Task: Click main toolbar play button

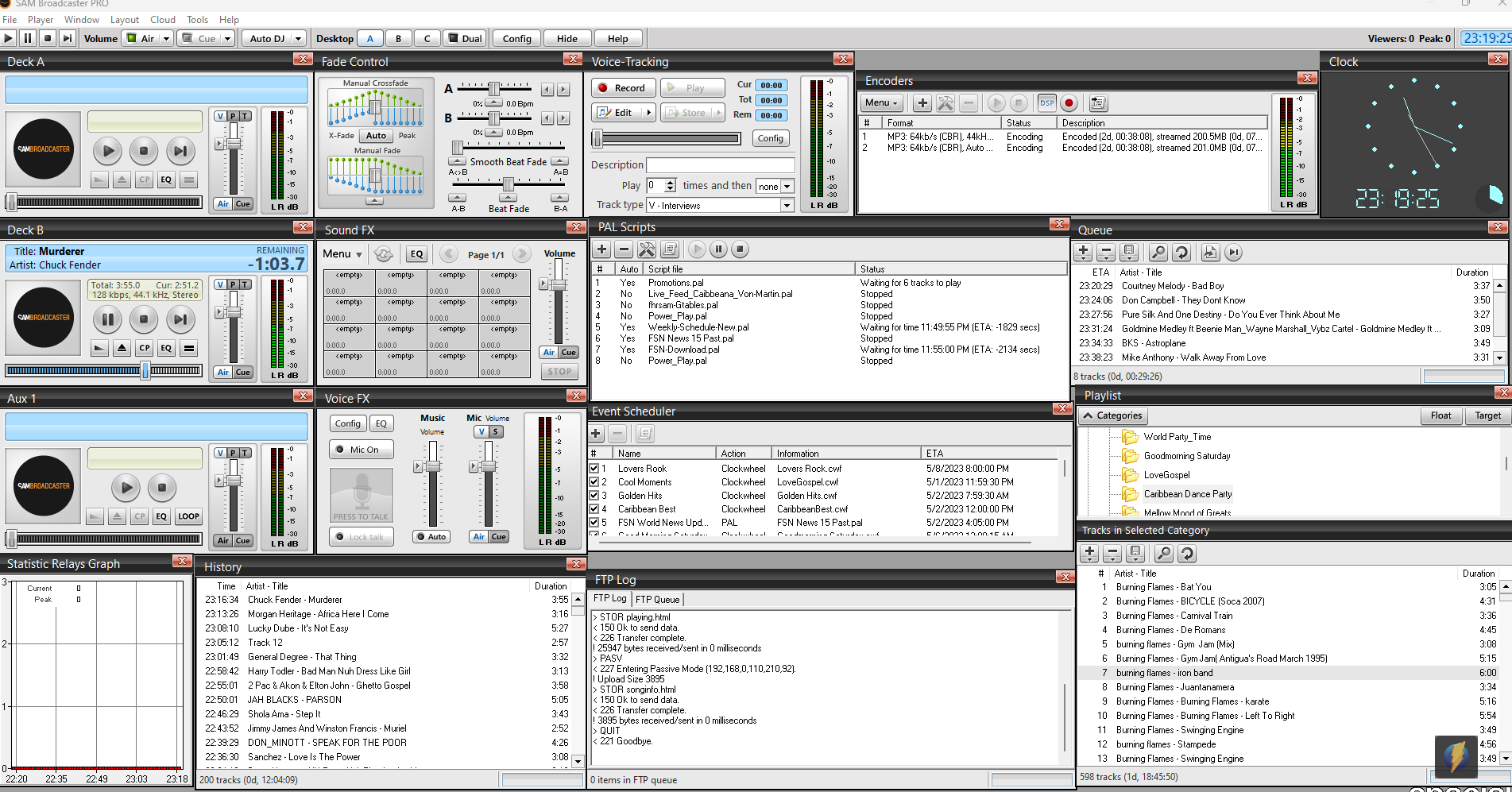Action: [x=8, y=38]
